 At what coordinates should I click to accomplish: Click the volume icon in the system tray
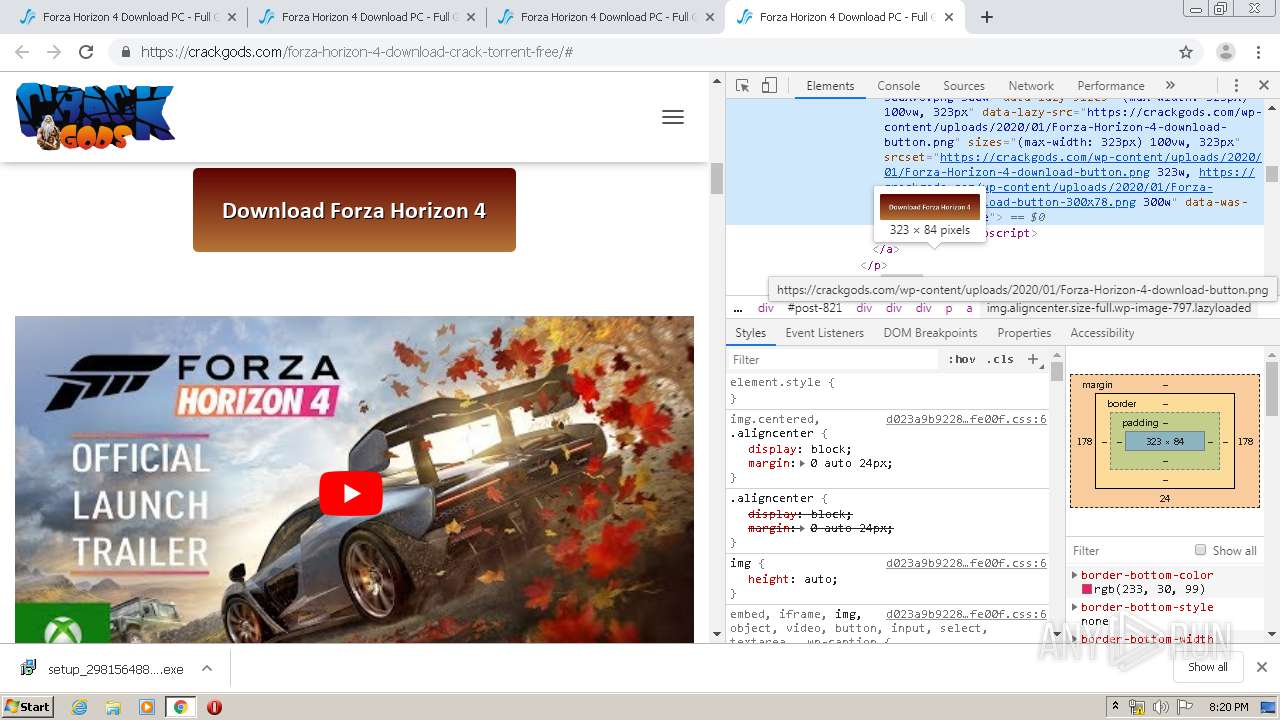coord(1161,707)
